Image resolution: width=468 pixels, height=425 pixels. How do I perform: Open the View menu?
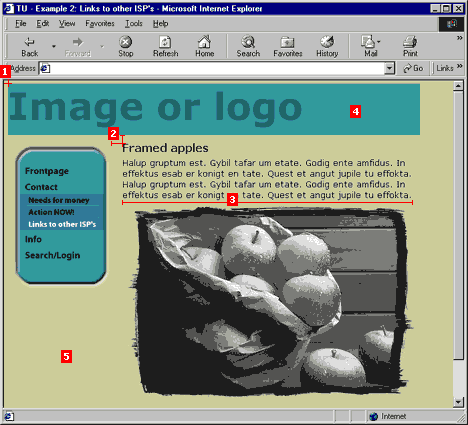(x=67, y=24)
